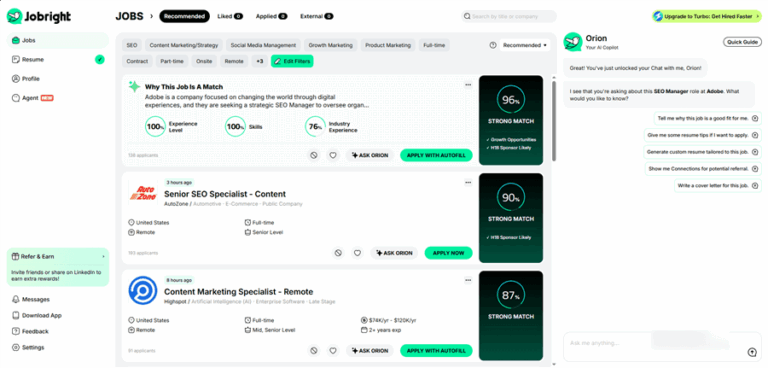
Task: Select 'Generate custom resume tailored' suggestion
Action: 702,152
